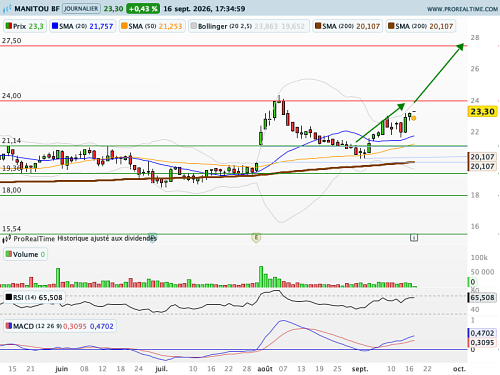
Task: Toggle the Volume 0 legend
Action: point(25,254)
